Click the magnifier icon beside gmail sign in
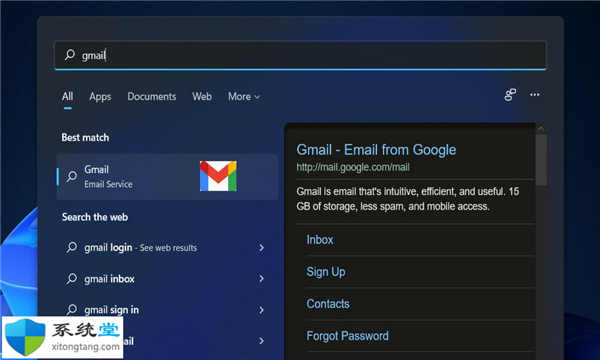 [x=72, y=309]
